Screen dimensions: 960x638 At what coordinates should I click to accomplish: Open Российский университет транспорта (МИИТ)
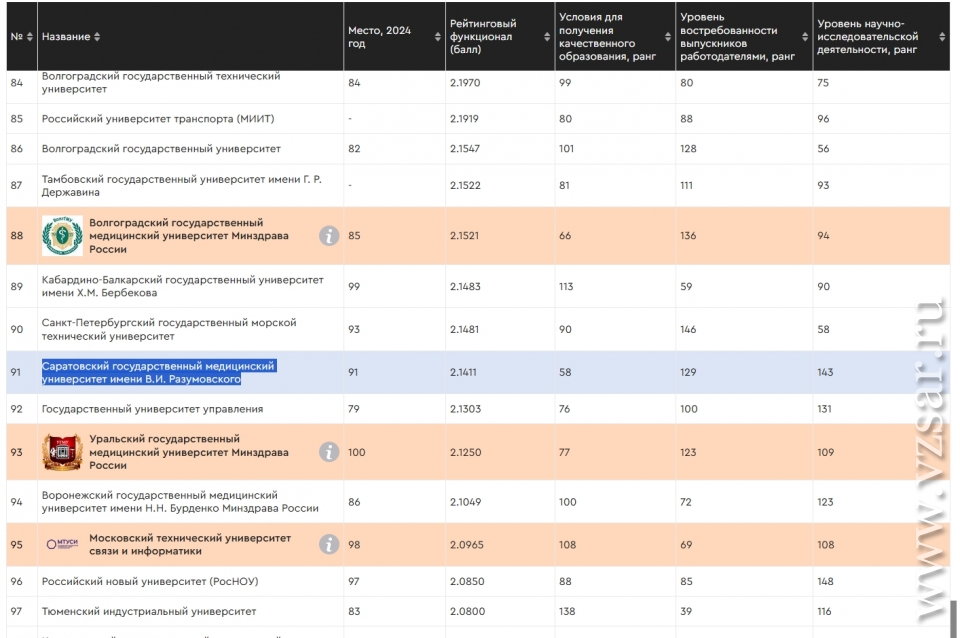pos(158,119)
